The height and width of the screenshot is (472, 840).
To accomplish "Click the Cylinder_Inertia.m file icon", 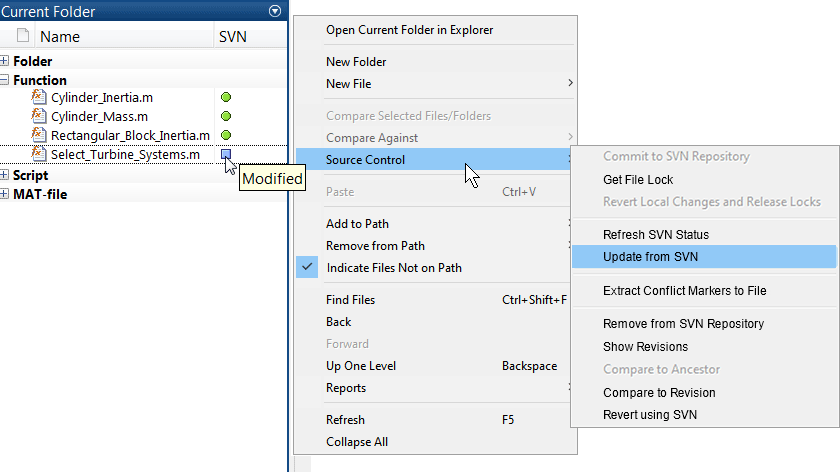I will [39, 97].
